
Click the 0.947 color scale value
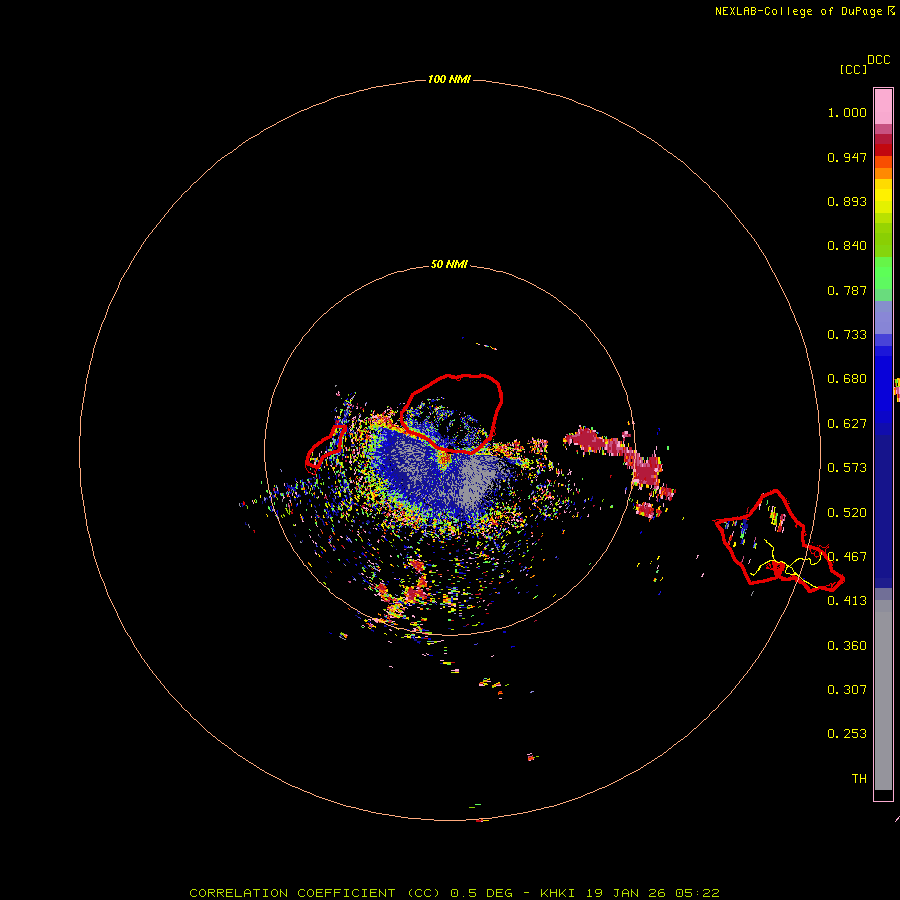(x=847, y=157)
